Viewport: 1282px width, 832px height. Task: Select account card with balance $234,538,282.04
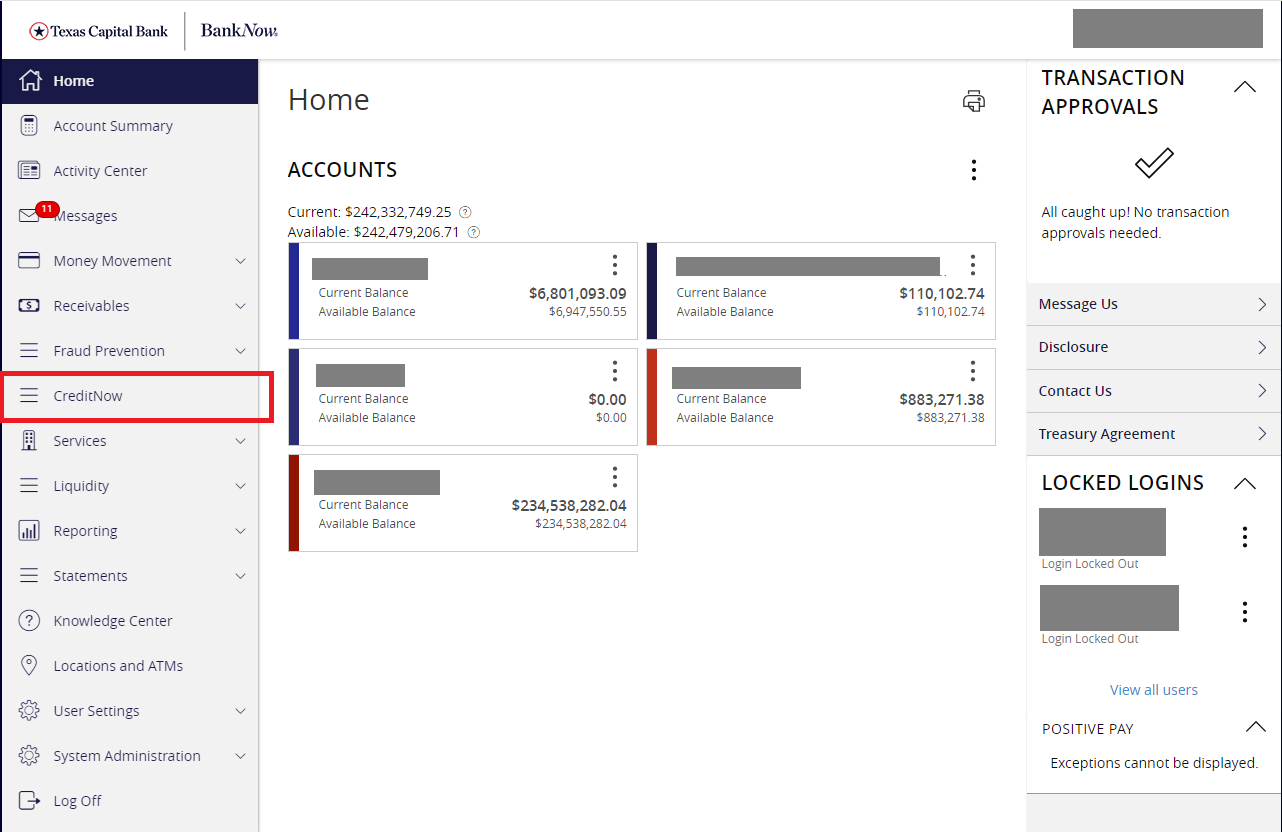(x=463, y=503)
